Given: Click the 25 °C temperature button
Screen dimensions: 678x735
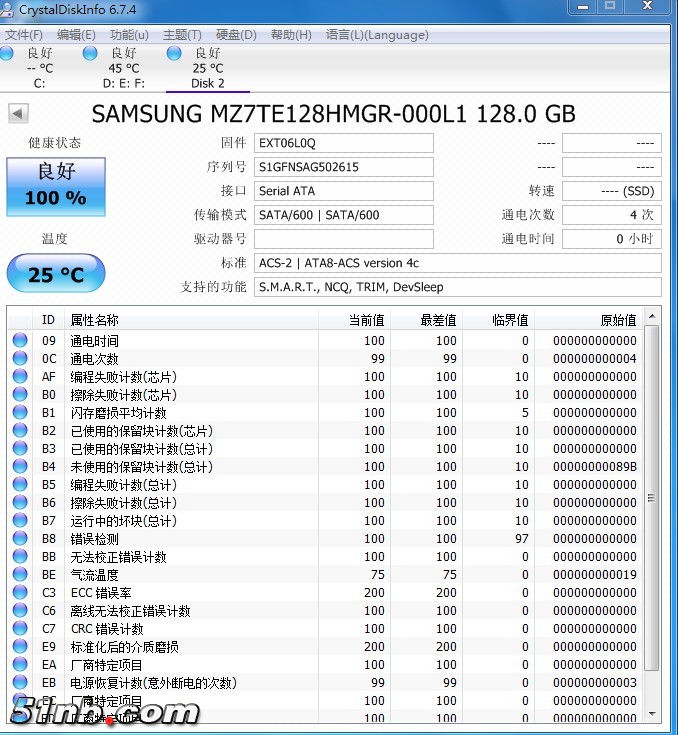Looking at the screenshot, I should pyautogui.click(x=56, y=274).
